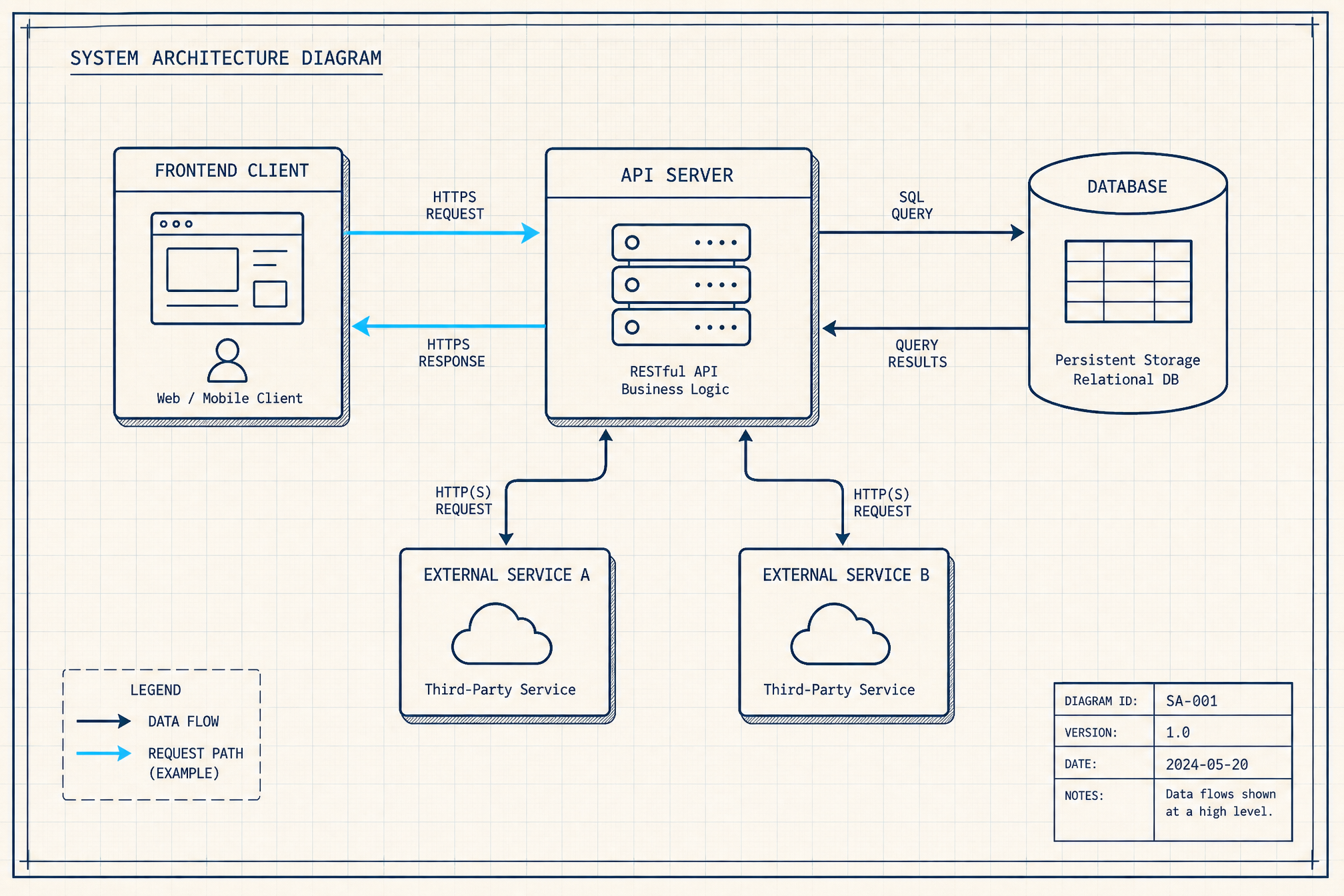Click the DATABASE label on cylinder
This screenshot has height=896, width=1344.
pyautogui.click(x=1127, y=187)
